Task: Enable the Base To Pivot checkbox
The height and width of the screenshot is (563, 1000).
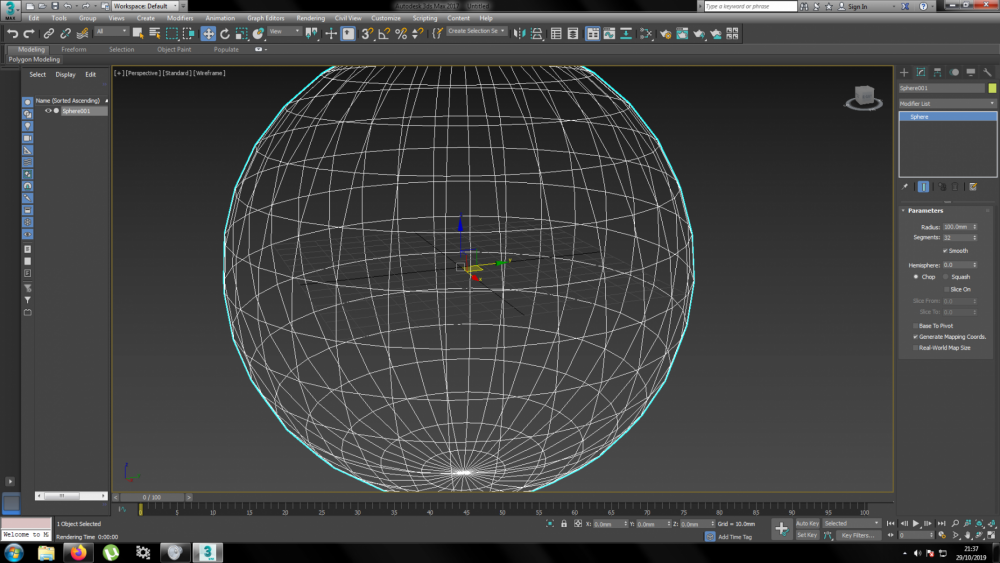Action: coord(915,326)
